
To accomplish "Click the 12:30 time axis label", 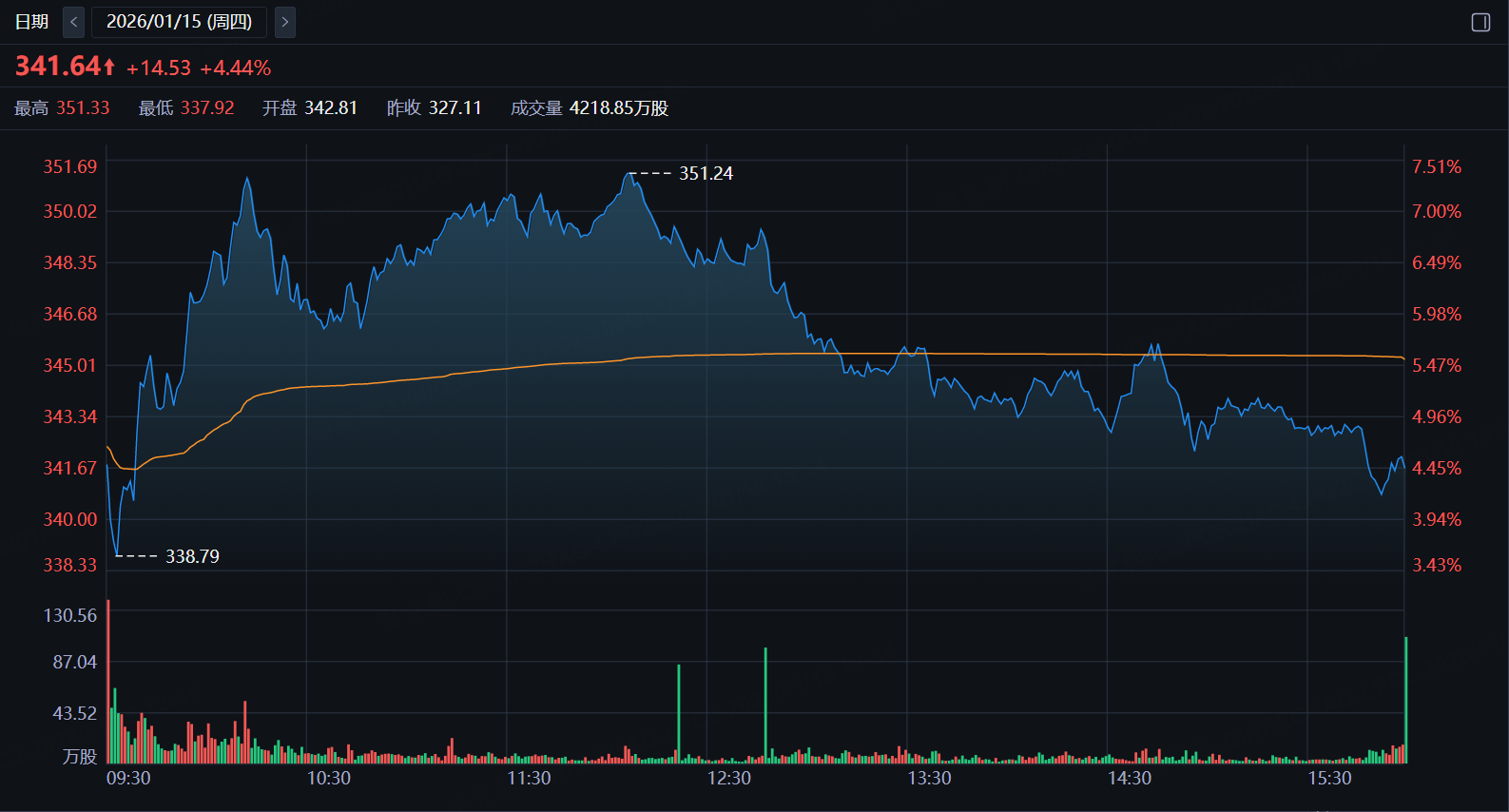I will pos(729,778).
